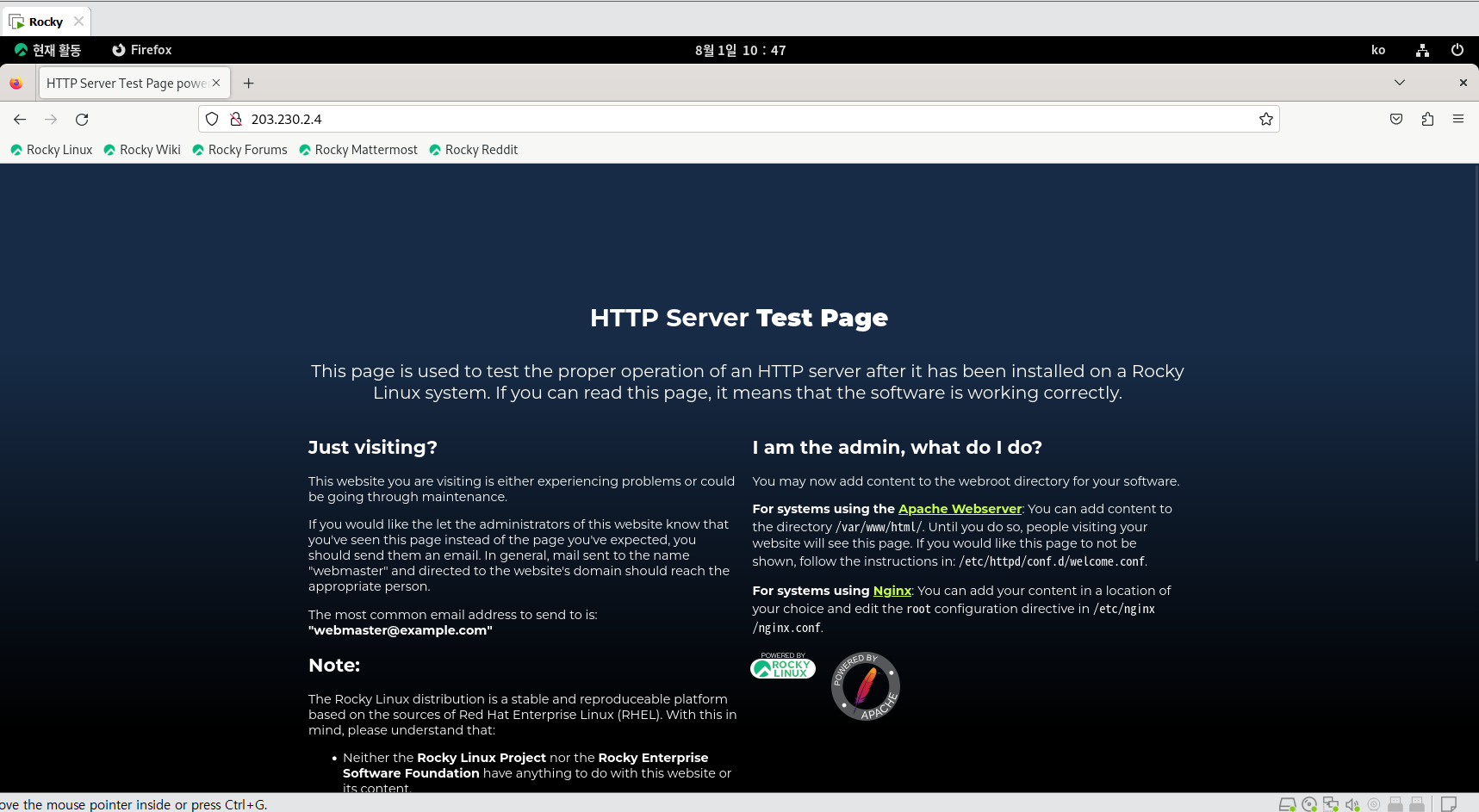The height and width of the screenshot is (812, 1479).
Task: Click the HTTP Server Test Page heading
Action: tap(739, 318)
